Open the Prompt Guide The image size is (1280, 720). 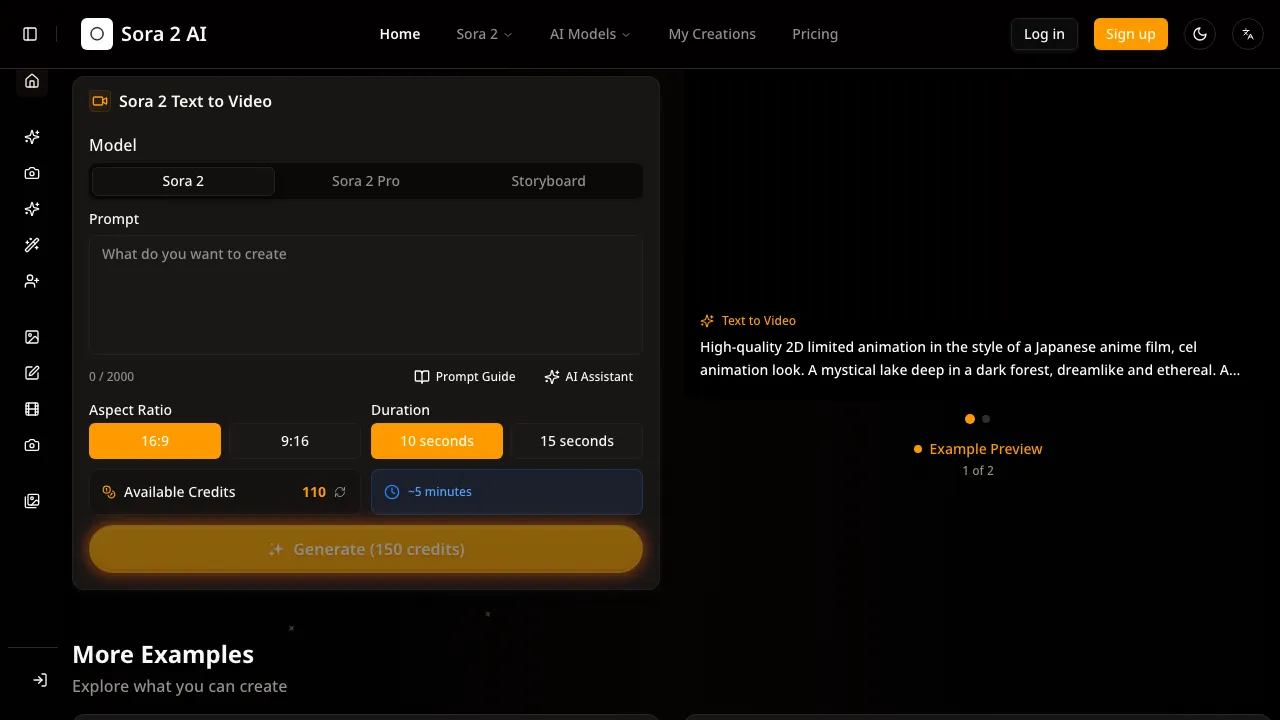tap(465, 377)
